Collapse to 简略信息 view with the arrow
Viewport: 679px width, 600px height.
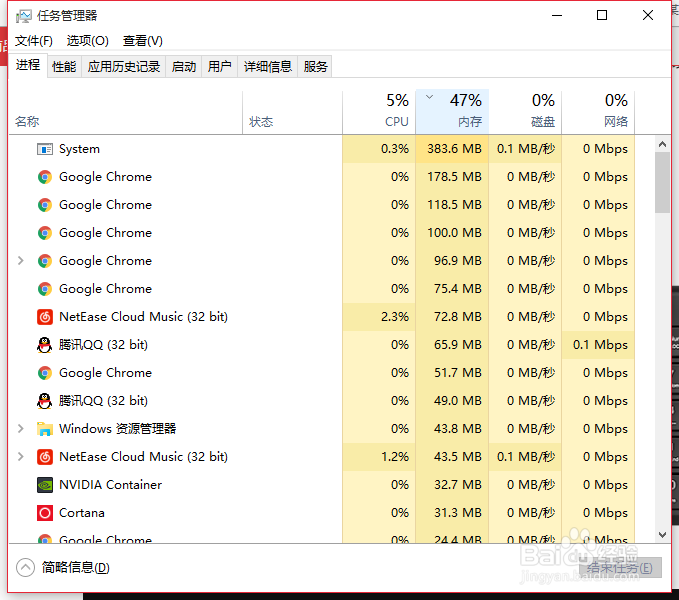25,568
